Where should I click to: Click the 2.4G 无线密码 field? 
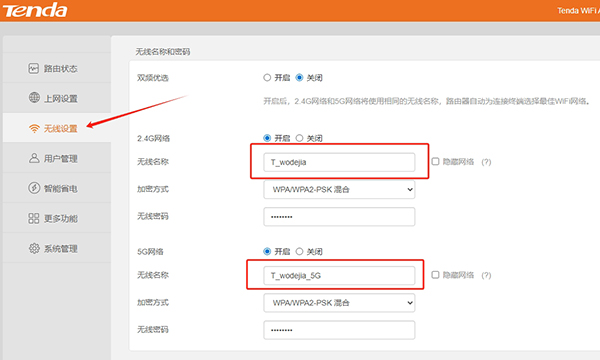[x=339, y=217]
